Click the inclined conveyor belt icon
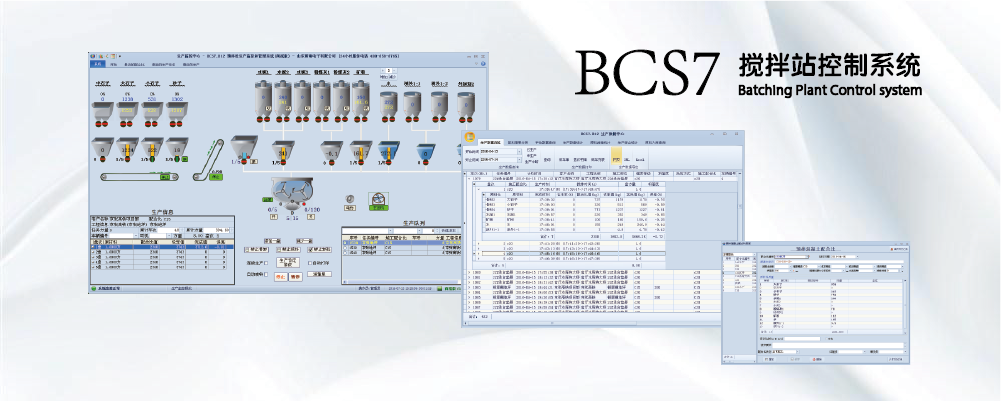 click(x=207, y=154)
